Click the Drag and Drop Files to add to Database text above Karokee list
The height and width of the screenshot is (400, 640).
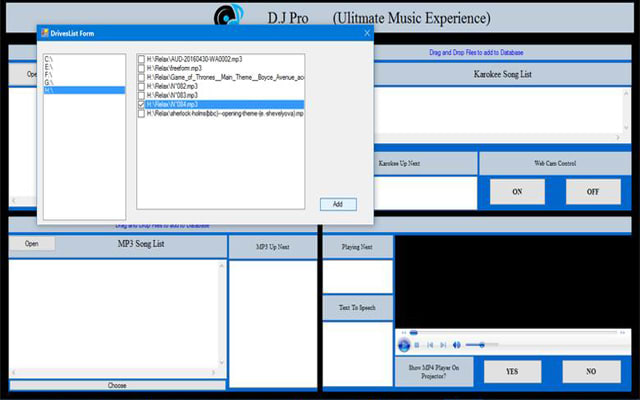(x=476, y=53)
